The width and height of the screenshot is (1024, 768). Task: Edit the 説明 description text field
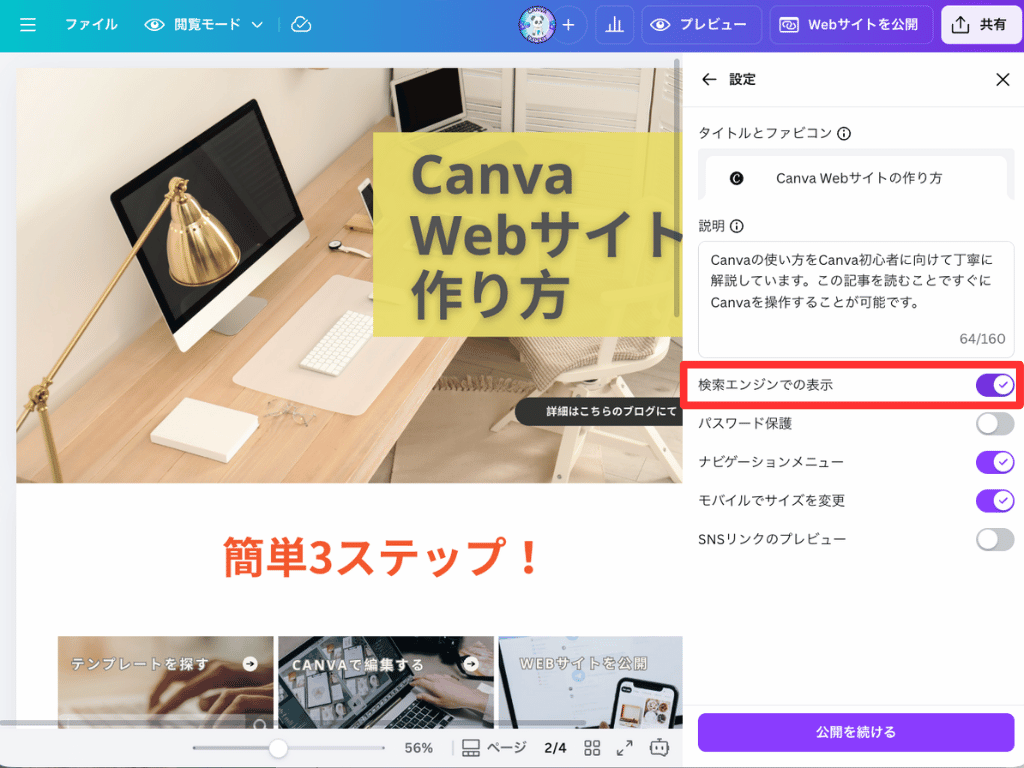point(856,299)
